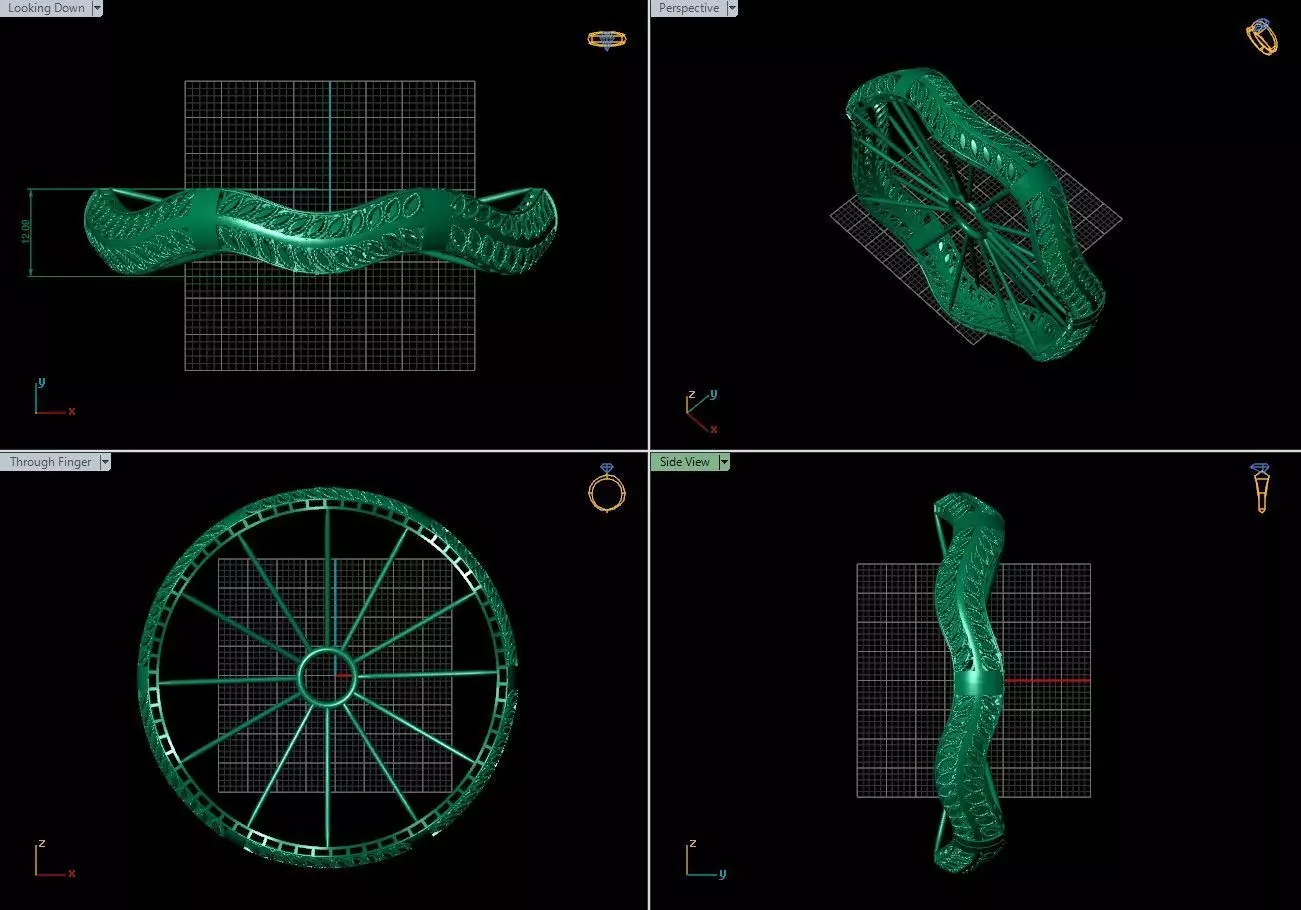Screen dimensions: 1301x910
Task: Select the ring model in Perspective view
Action: click(975, 214)
